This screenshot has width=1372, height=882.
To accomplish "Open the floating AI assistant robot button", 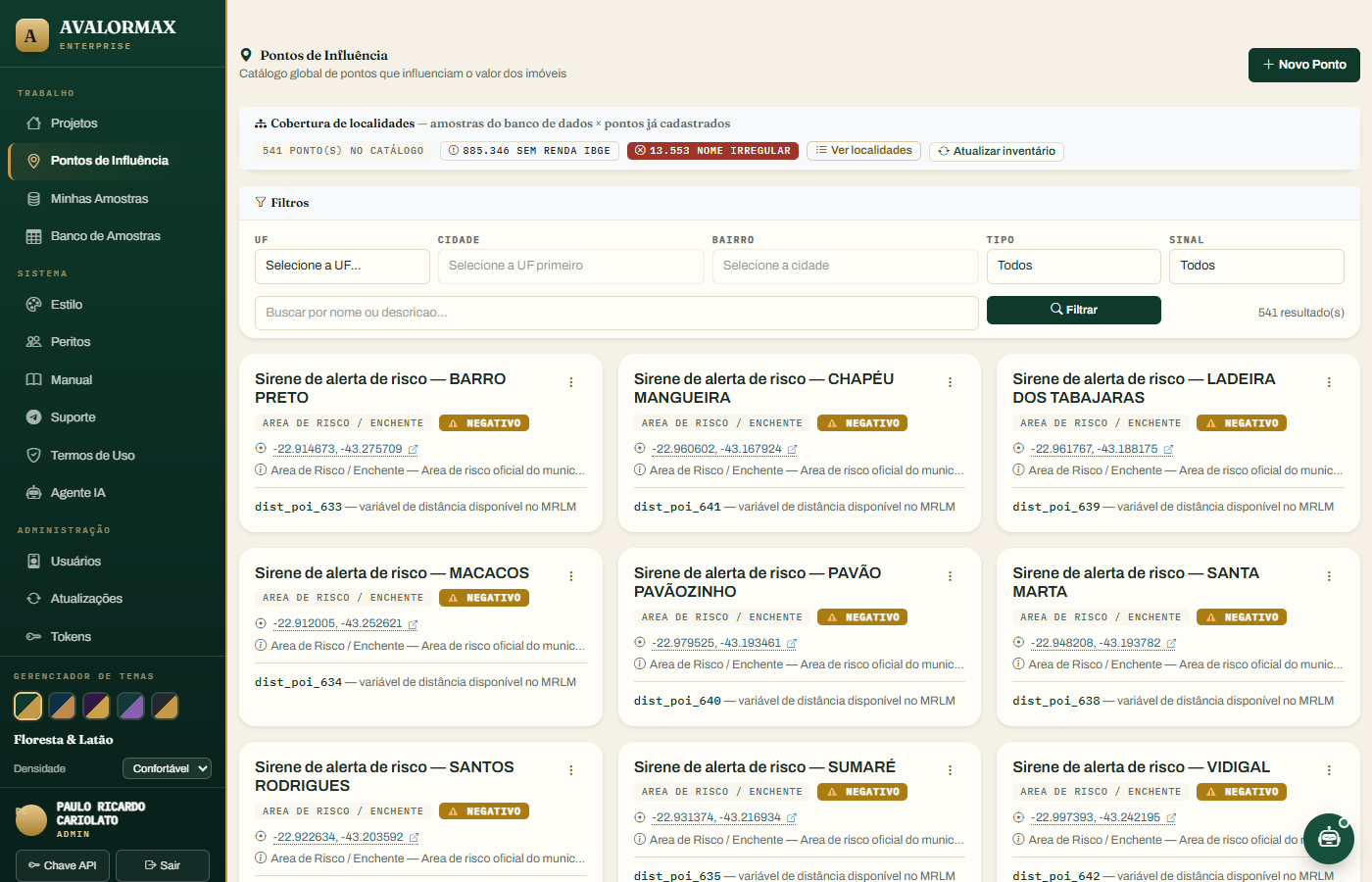I will 1329,838.
